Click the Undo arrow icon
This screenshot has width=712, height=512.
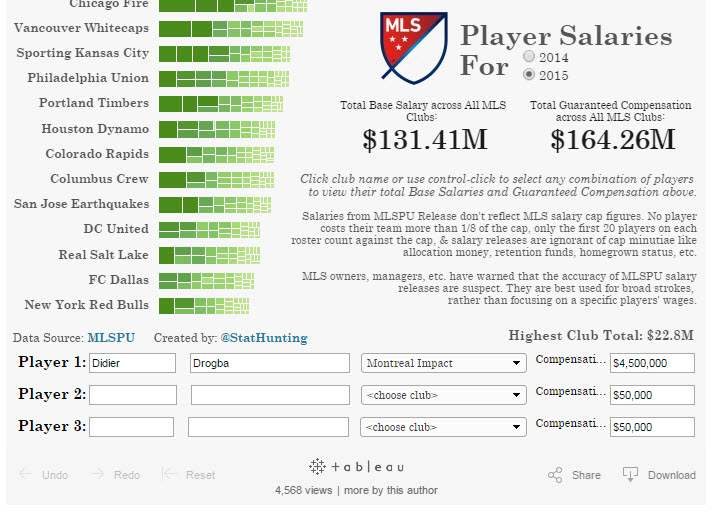pos(26,475)
